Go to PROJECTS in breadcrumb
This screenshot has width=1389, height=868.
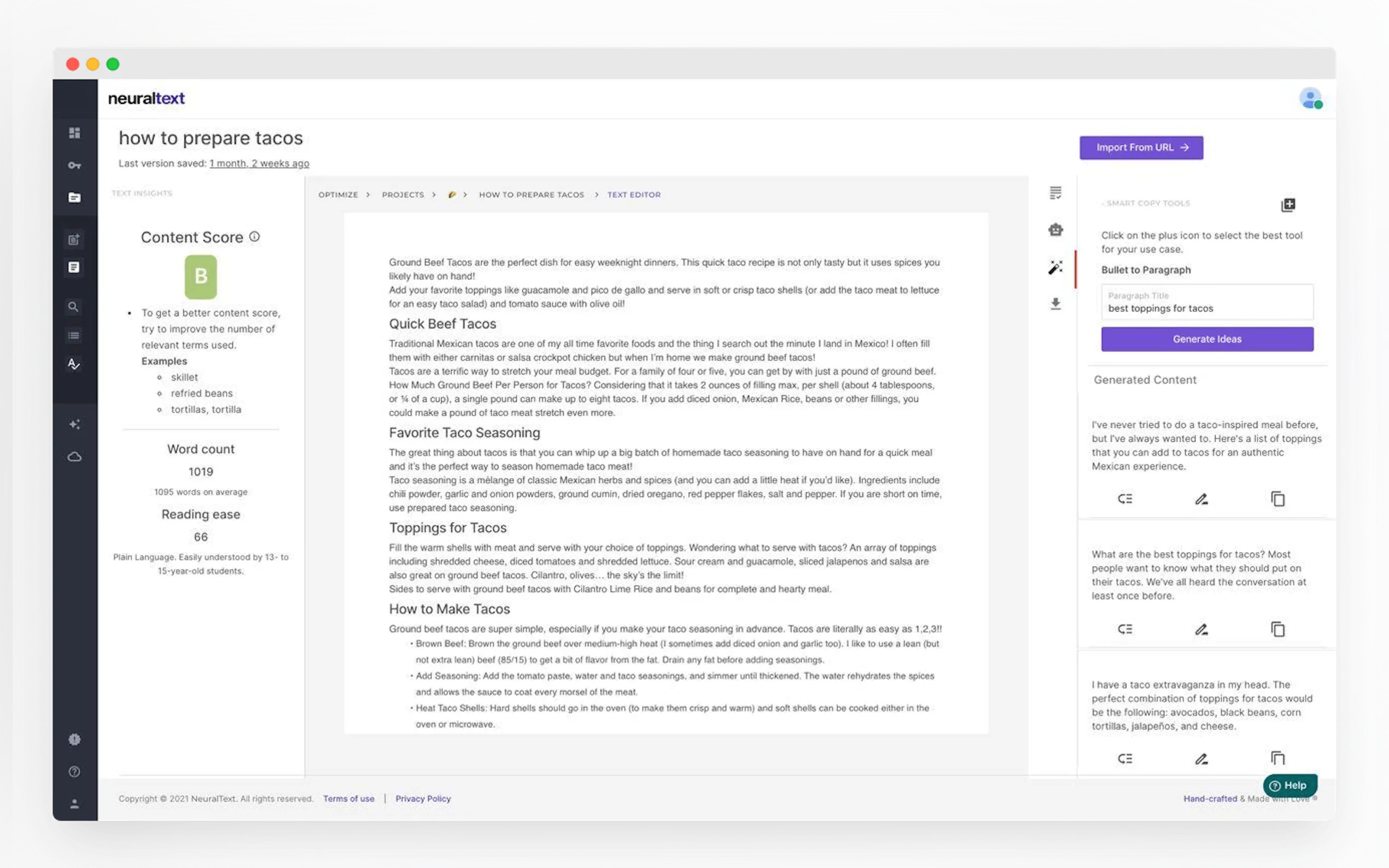coord(402,195)
